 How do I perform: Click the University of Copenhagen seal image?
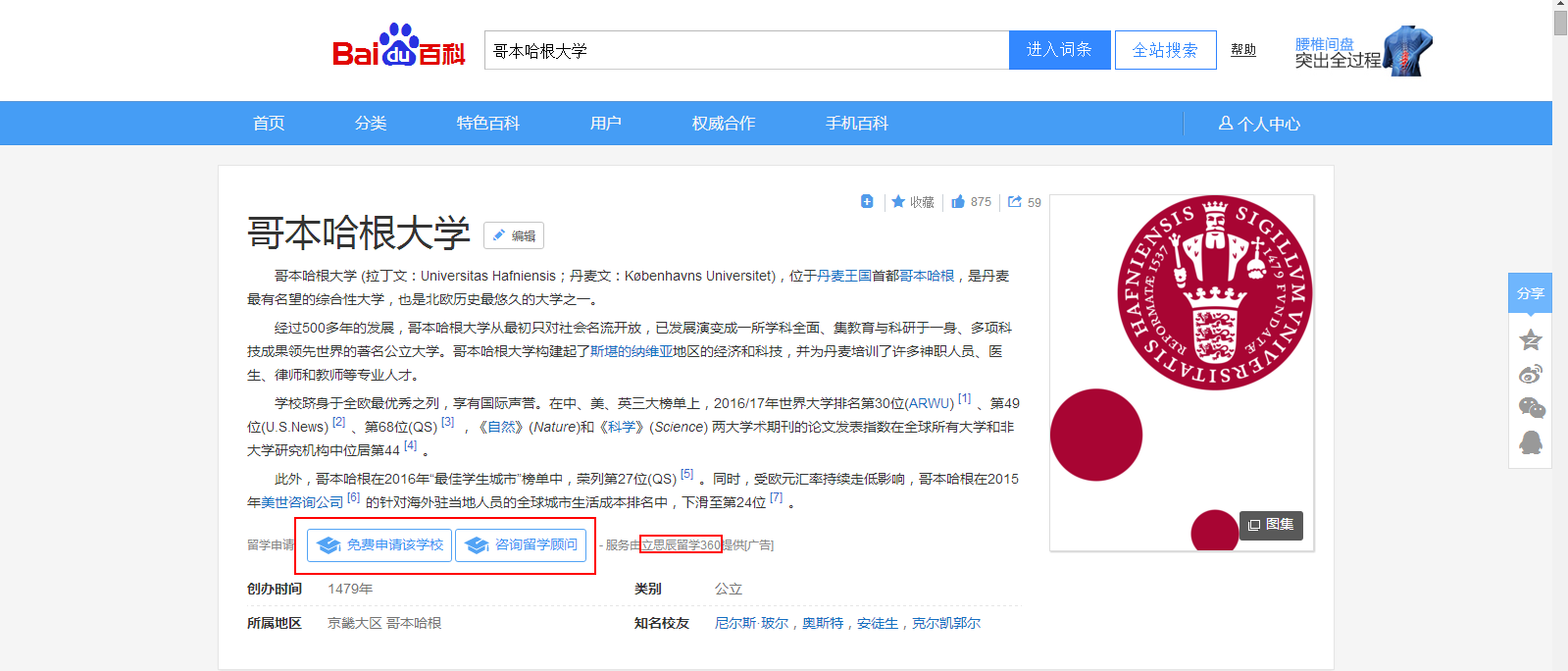click(x=1215, y=292)
